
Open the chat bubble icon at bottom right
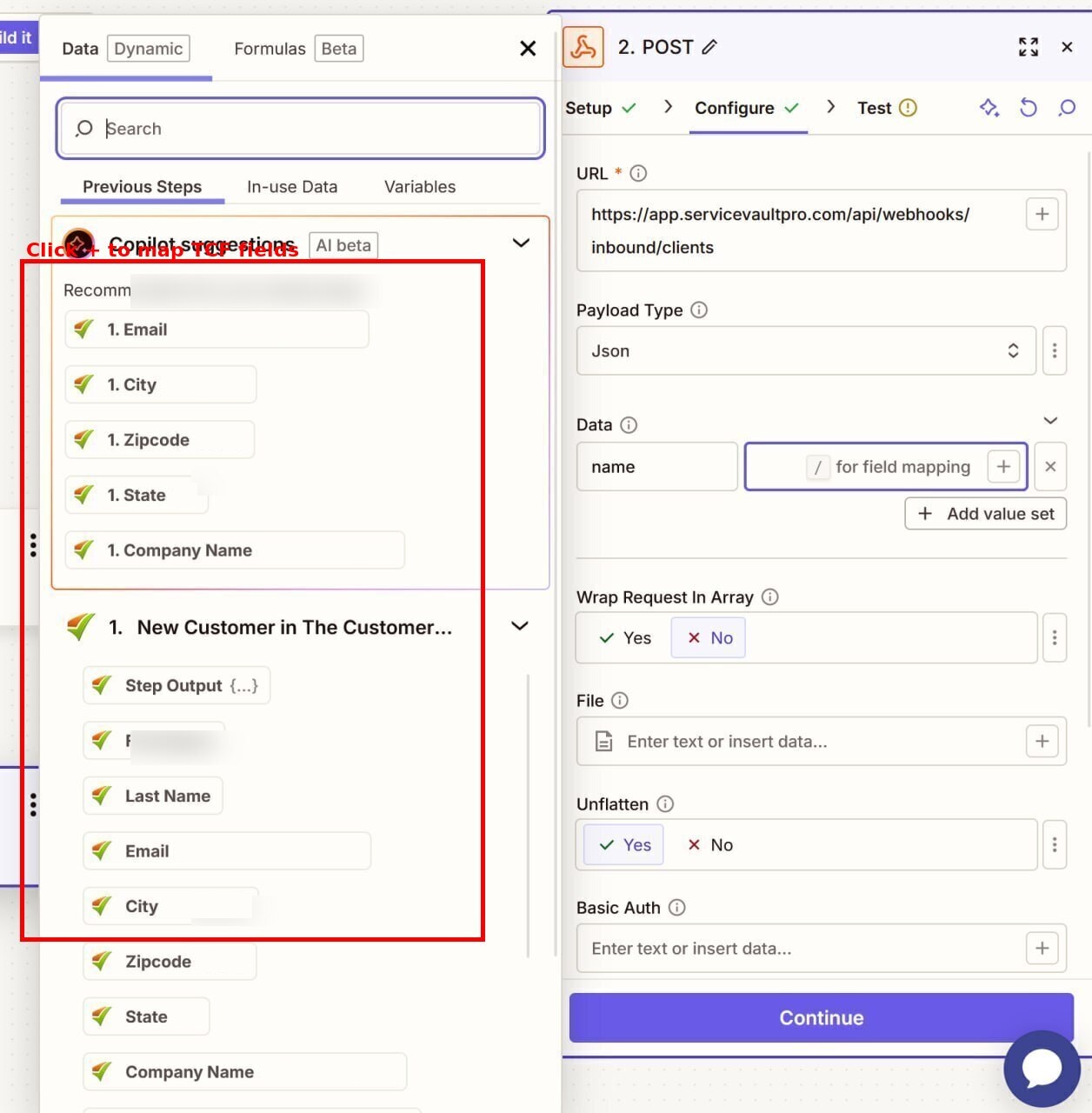[x=1042, y=1069]
